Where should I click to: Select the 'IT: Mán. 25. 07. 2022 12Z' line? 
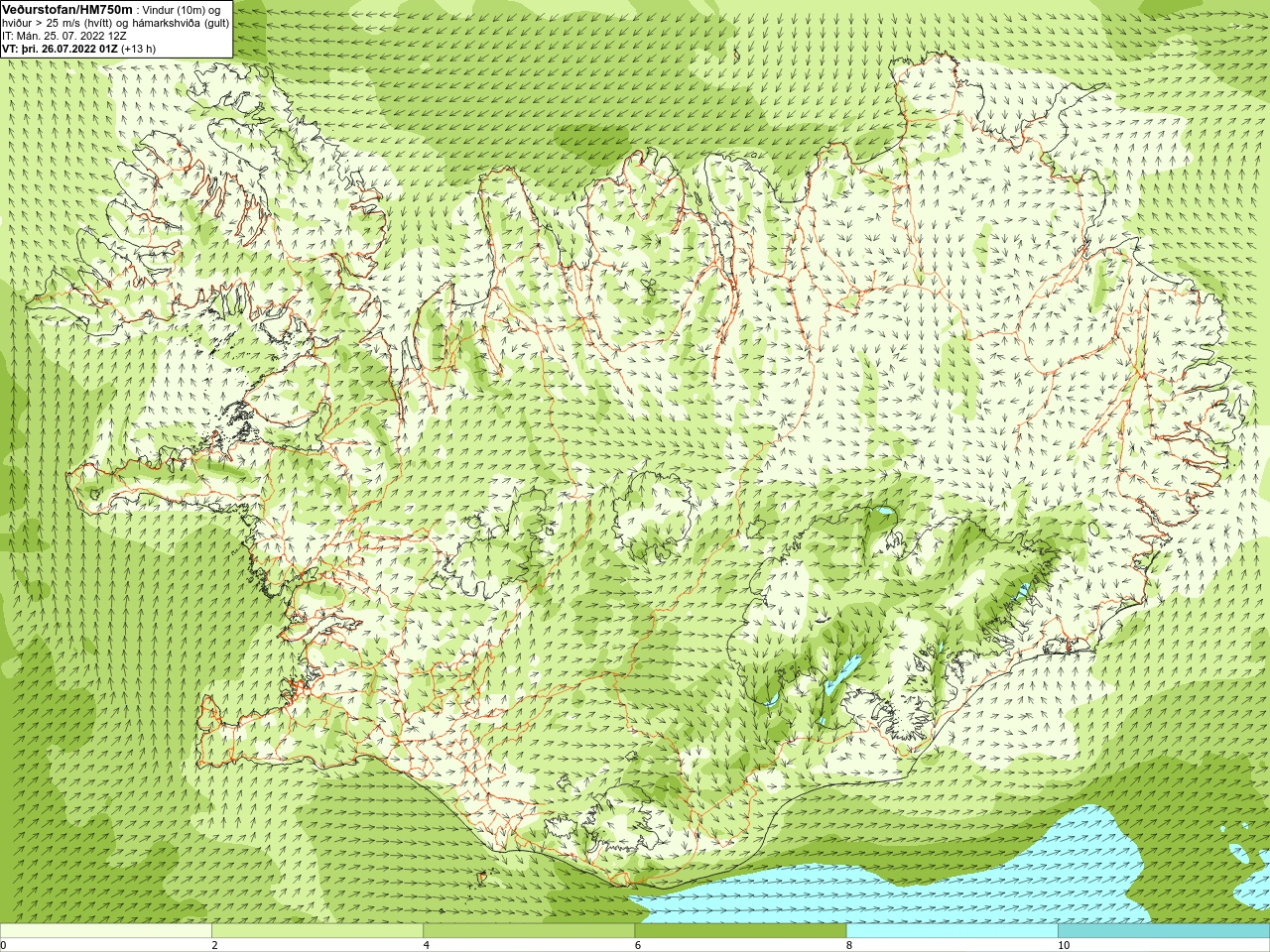click(63, 35)
